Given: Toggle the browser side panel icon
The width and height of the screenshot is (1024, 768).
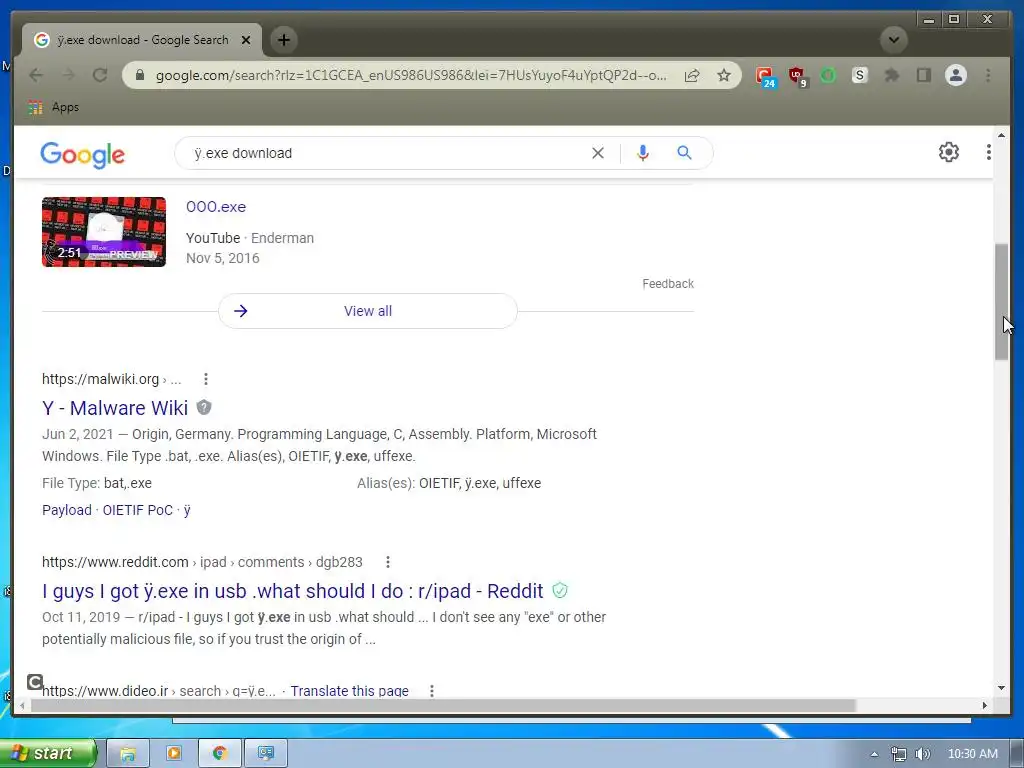Looking at the screenshot, I should pos(923,75).
